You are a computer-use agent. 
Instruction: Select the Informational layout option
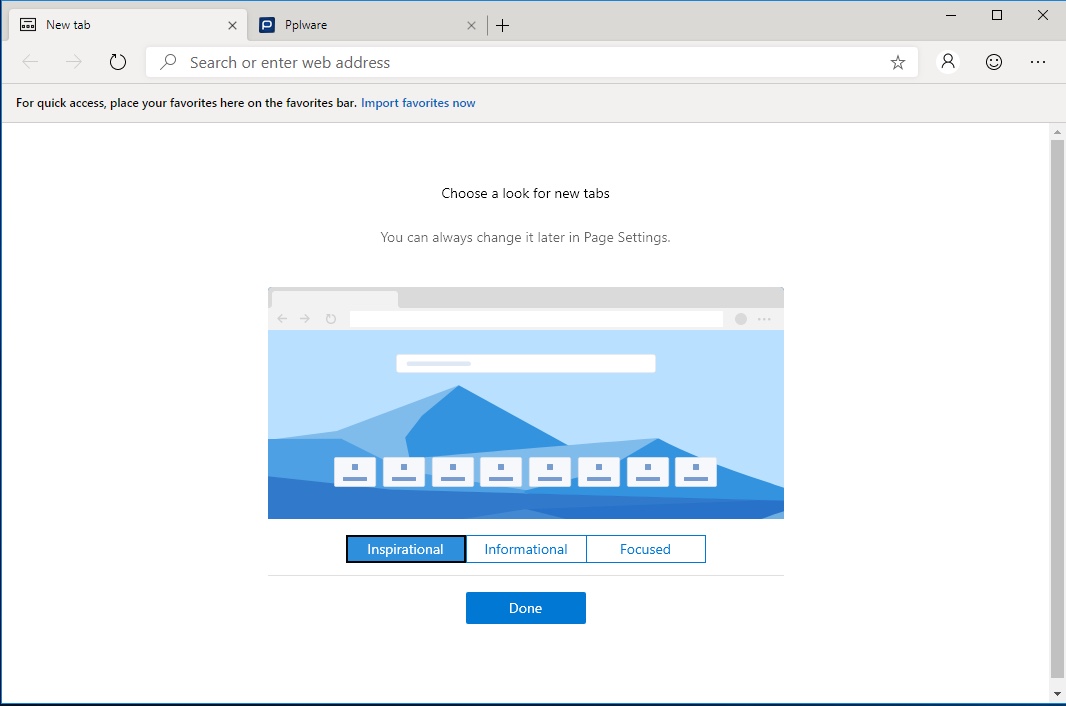tap(525, 549)
